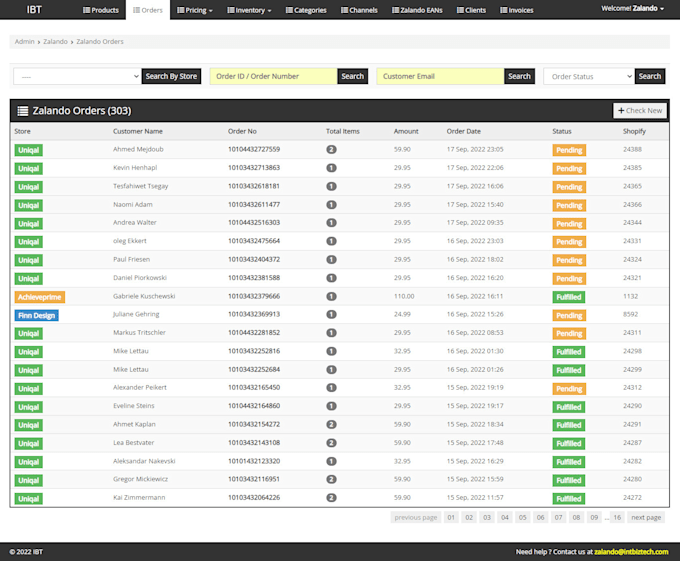The width and height of the screenshot is (680, 561).
Task: Click the Achieveprime store badge
Action: (39, 297)
